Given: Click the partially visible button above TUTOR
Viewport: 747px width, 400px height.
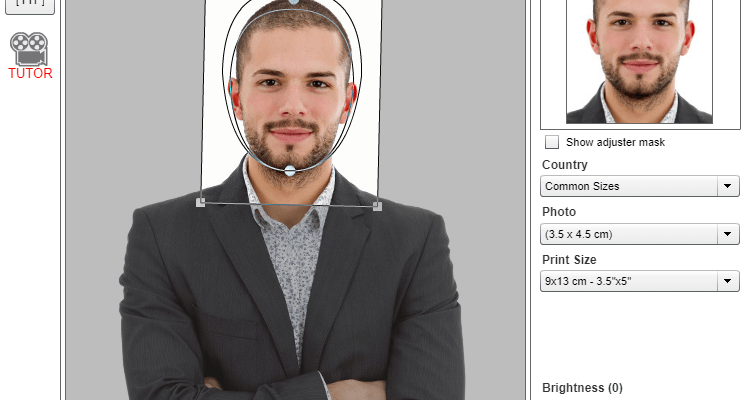Looking at the screenshot, I should pyautogui.click(x=30, y=6).
